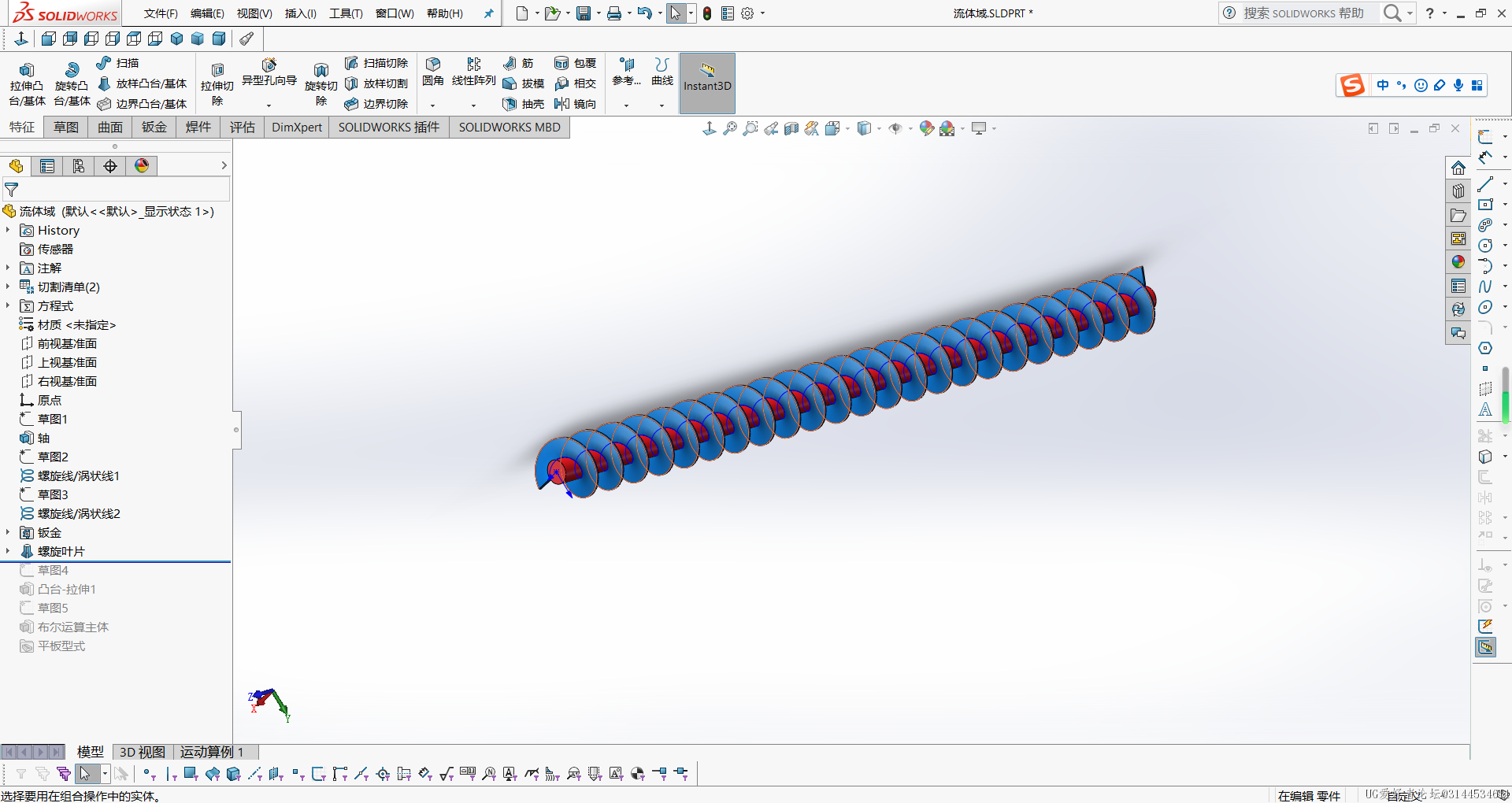
Task: Switch to DisplayManager tab
Action: click(x=142, y=166)
